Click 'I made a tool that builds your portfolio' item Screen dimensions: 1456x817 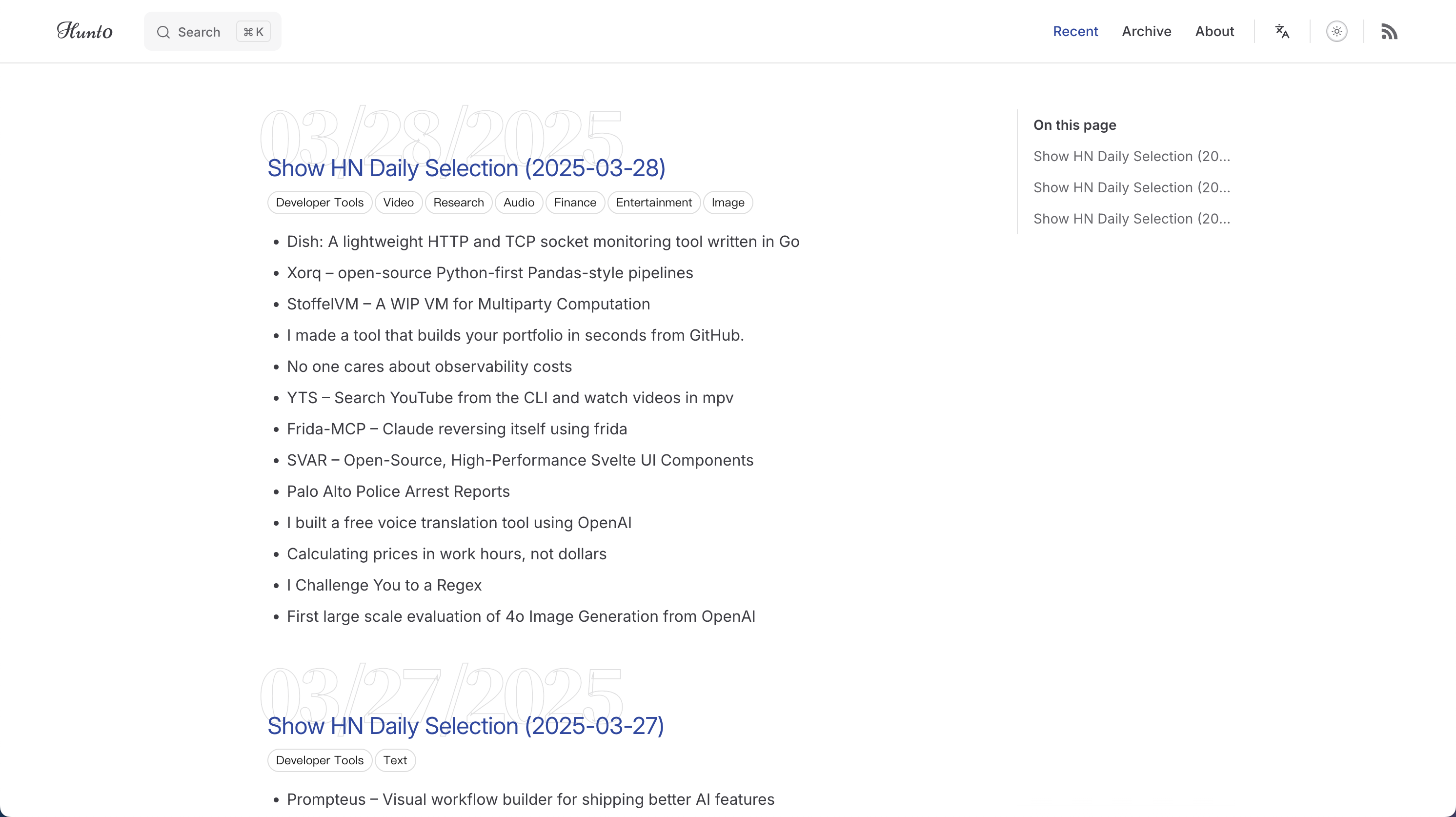(x=515, y=335)
